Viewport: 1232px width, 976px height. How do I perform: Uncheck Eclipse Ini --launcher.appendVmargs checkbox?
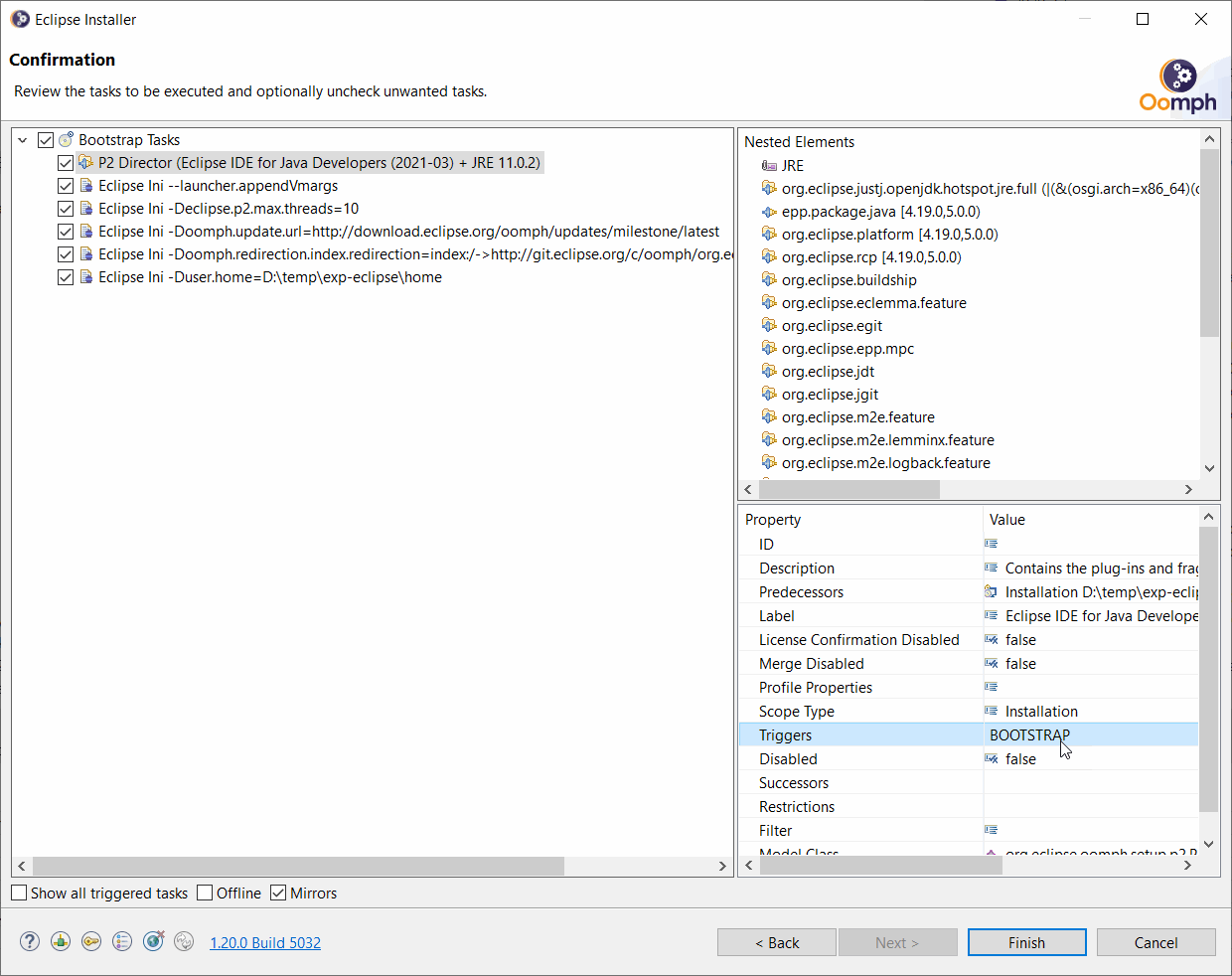tap(66, 186)
